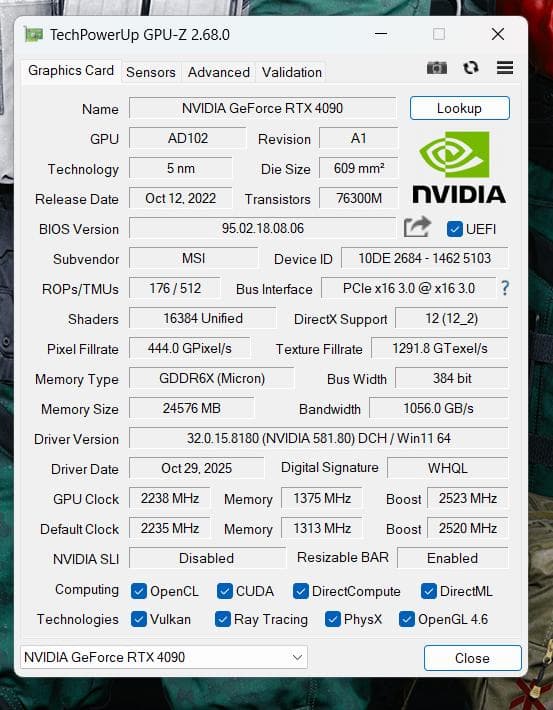Click the Name field NVIDIA GeForce RTX 4090

tap(263, 108)
